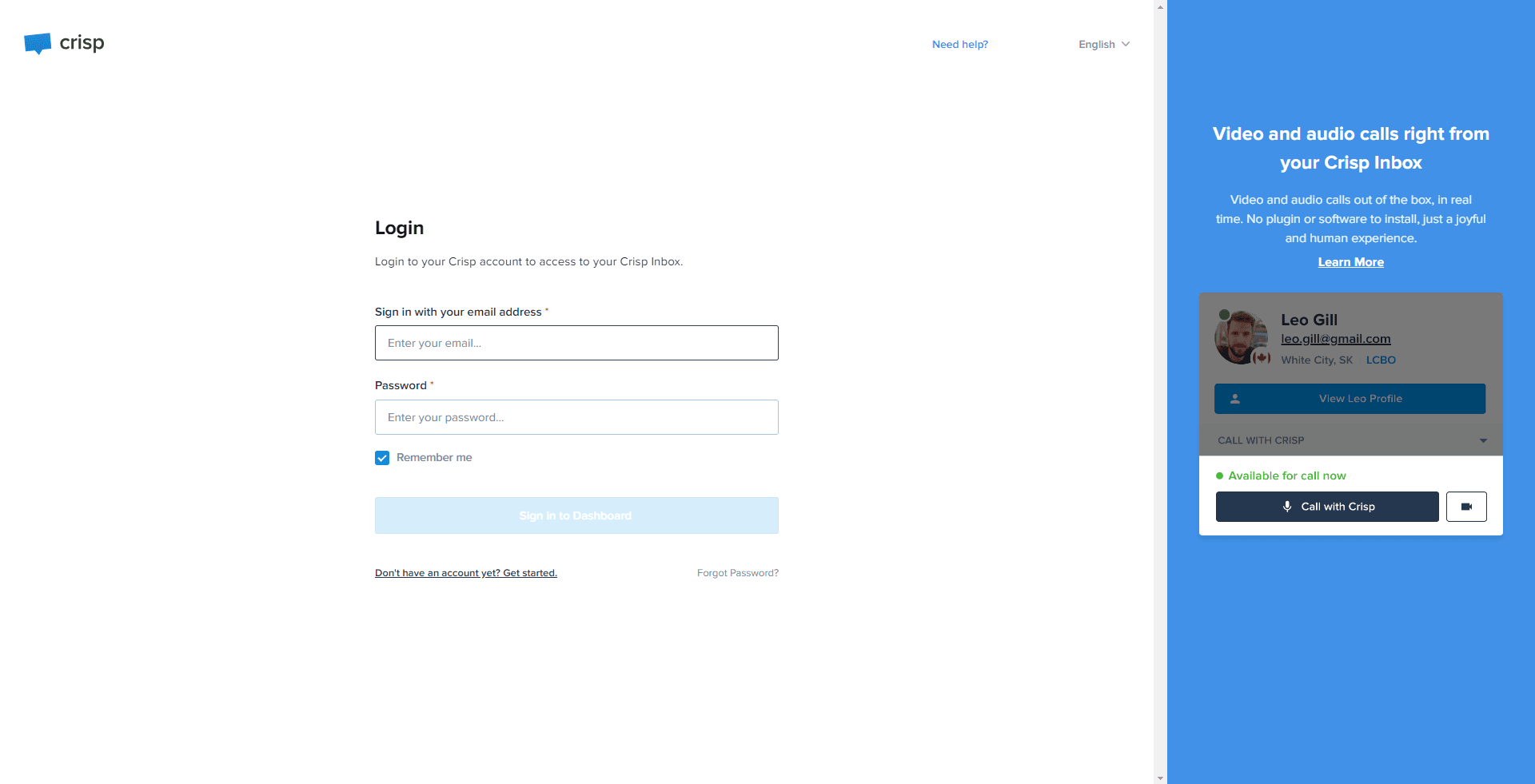This screenshot has width=1535, height=784.
Task: Click the 'Available for call now' status
Action: point(1281,476)
